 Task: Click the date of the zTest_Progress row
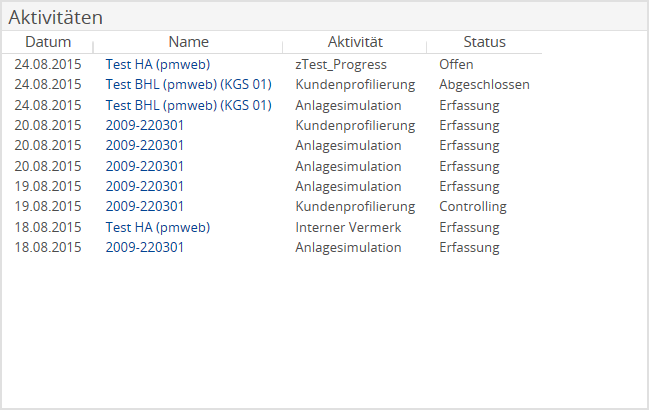(48, 64)
